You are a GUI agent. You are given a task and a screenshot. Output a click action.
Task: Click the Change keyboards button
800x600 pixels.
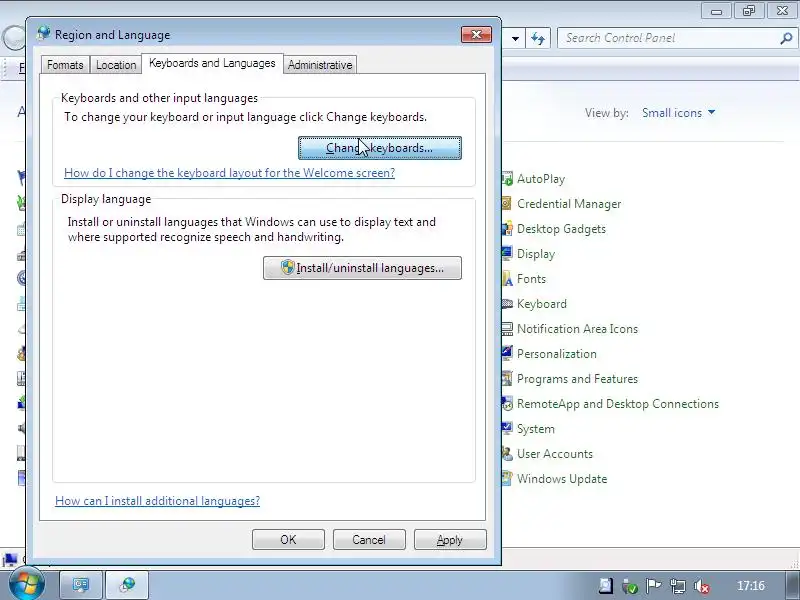380,148
